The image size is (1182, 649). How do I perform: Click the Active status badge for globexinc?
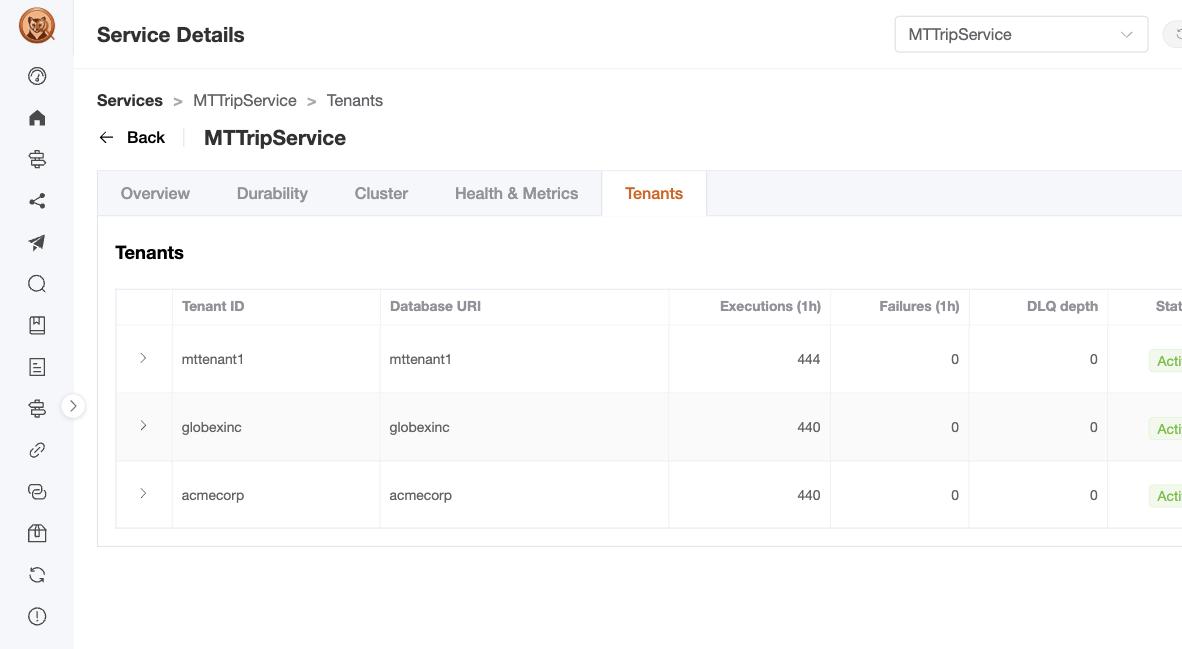(1165, 429)
